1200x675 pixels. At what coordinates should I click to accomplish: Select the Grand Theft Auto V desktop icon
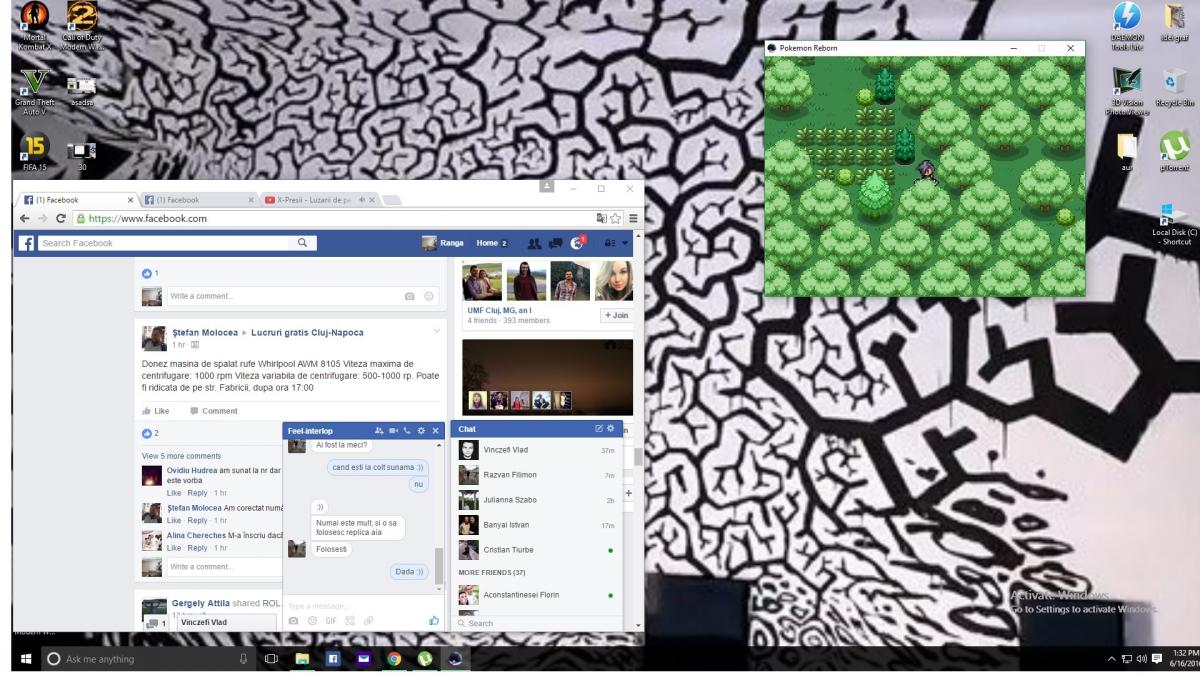(x=34, y=92)
